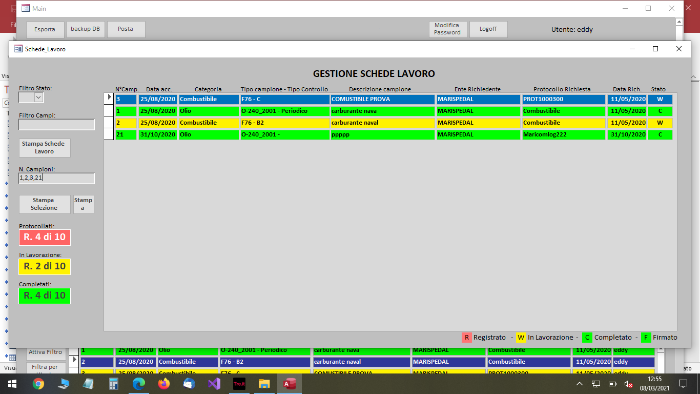Screen dimensions: 700x394
Task: Click the 31/10/2020 Data acc cell
Action: coord(158,134)
